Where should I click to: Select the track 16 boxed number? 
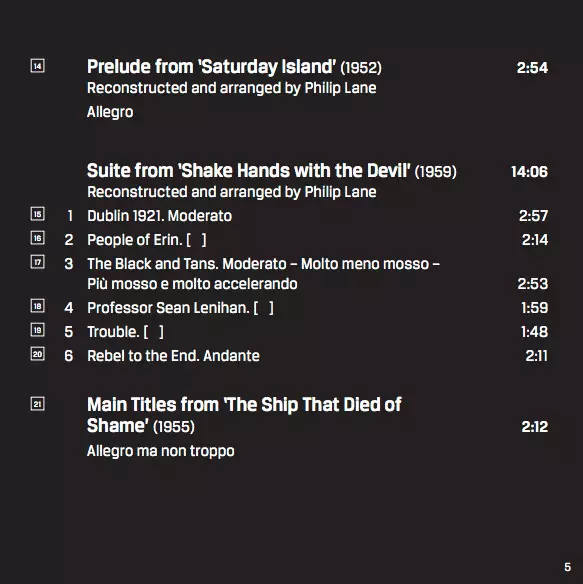tap(37, 238)
